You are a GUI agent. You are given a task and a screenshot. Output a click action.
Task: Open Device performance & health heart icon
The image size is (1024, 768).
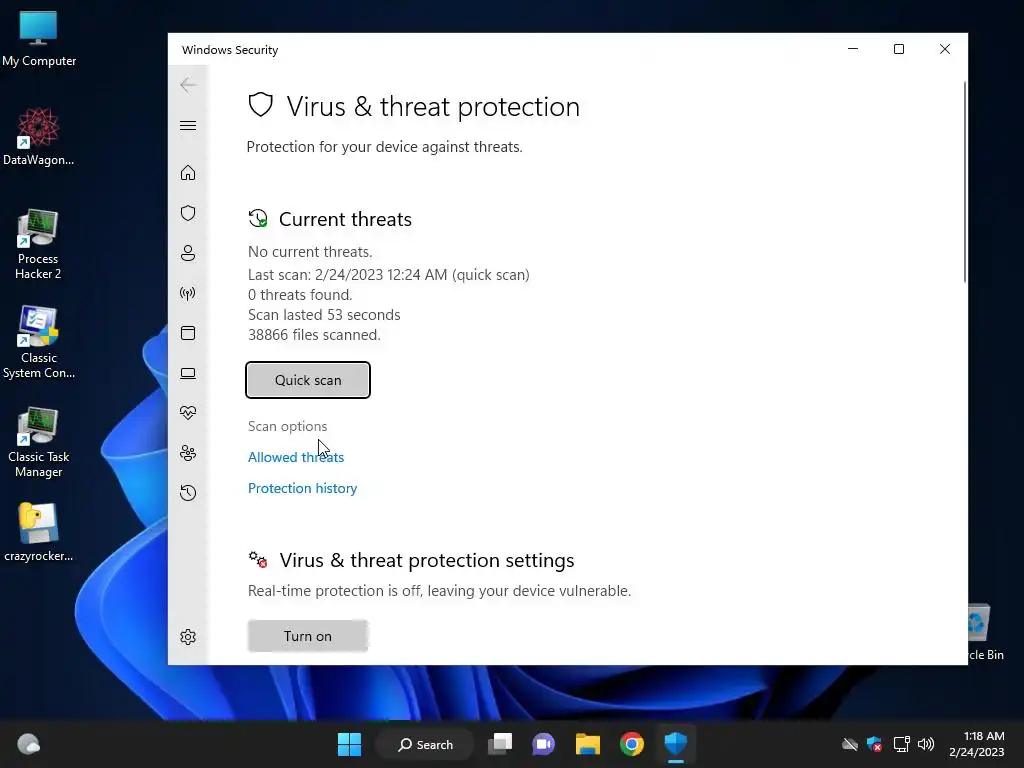[x=188, y=413]
